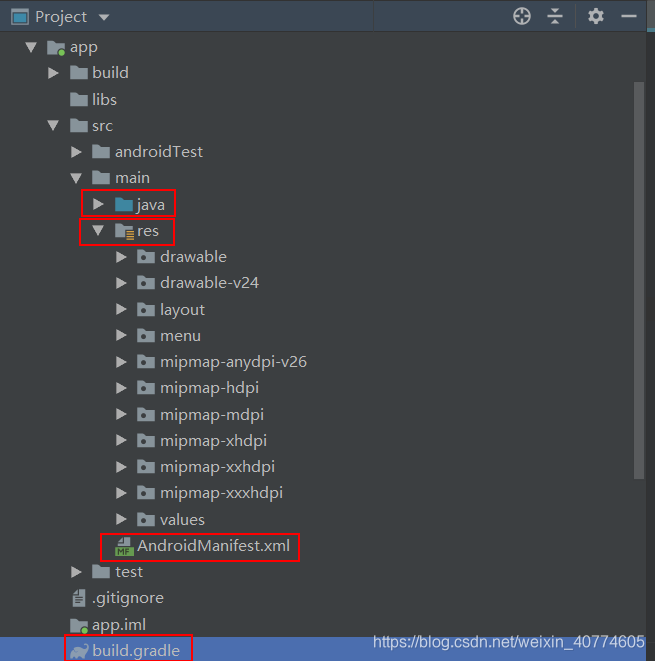Click the Collapse All icon
The width and height of the screenshot is (655, 661).
click(555, 16)
